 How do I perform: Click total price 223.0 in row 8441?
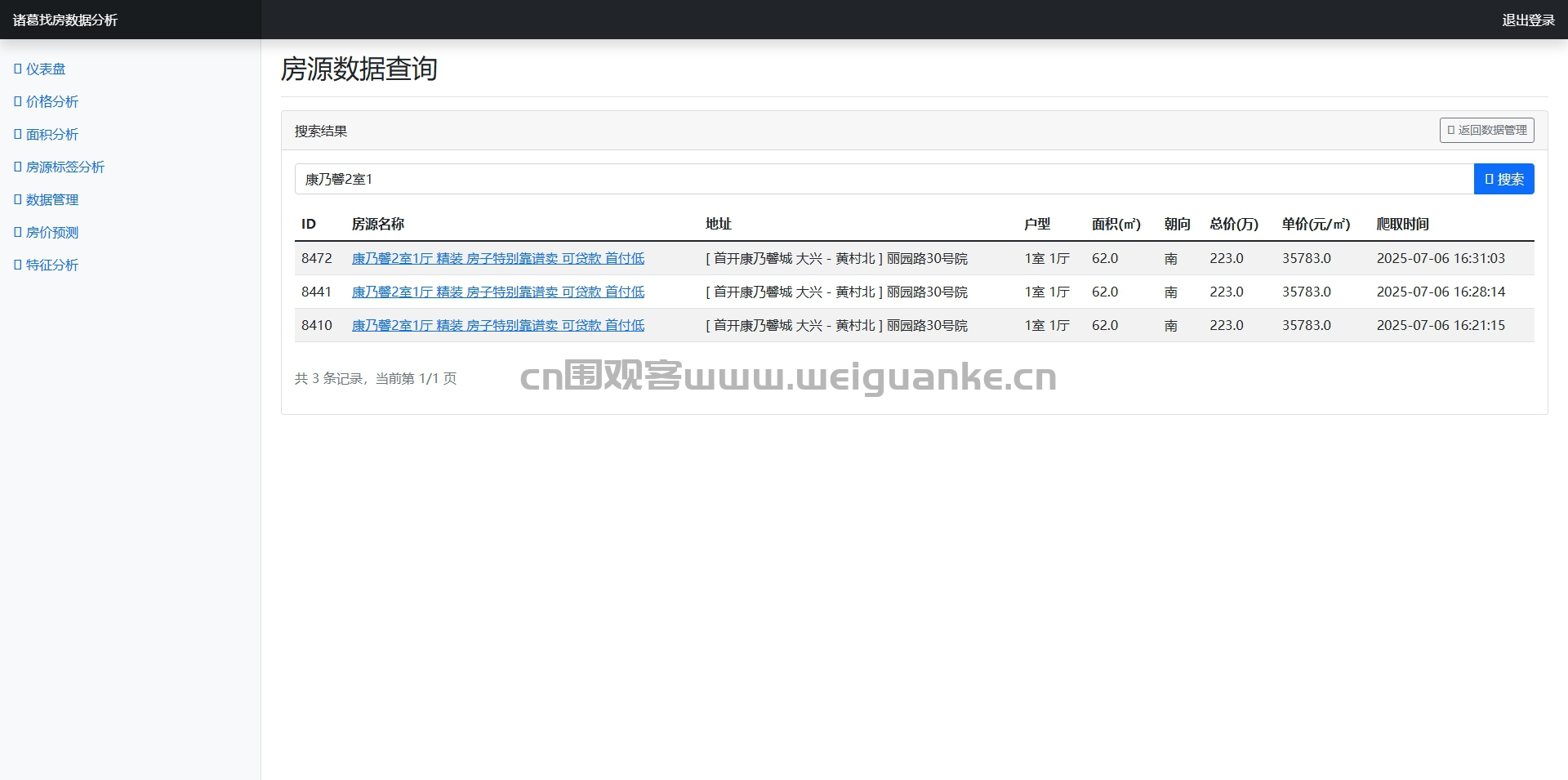[1227, 292]
